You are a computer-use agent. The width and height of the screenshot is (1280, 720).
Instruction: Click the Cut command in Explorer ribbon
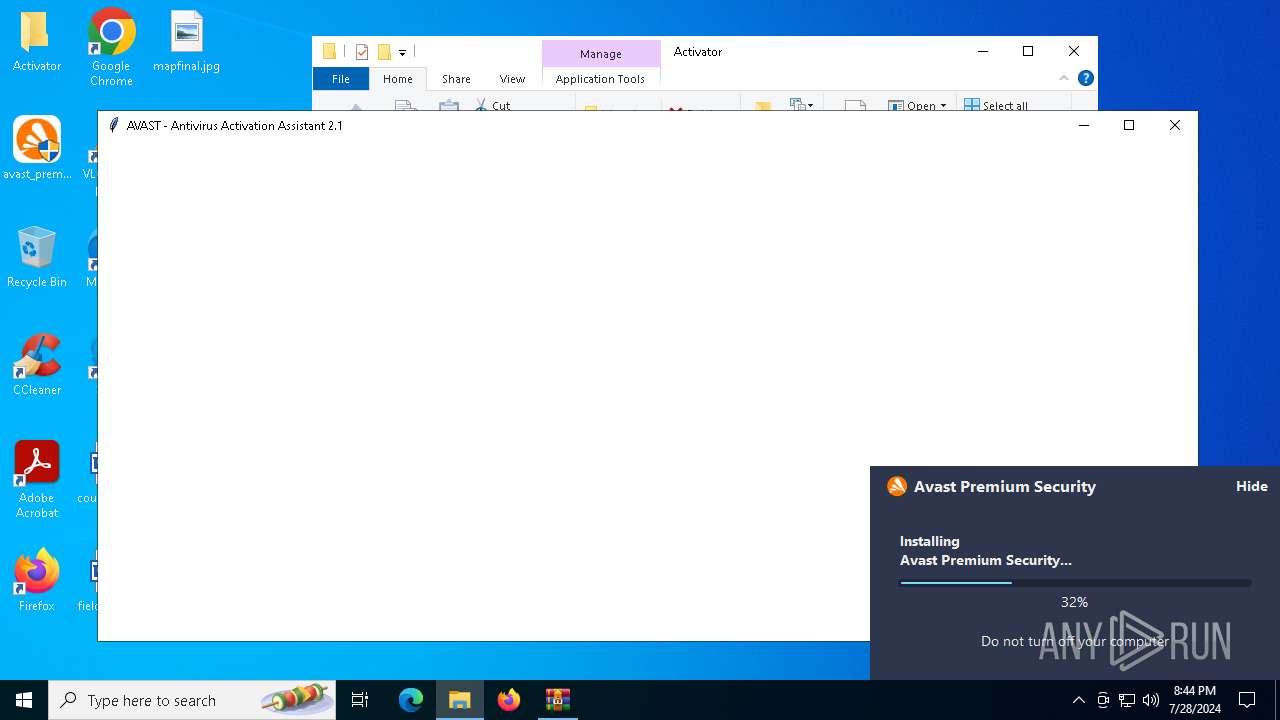click(493, 104)
